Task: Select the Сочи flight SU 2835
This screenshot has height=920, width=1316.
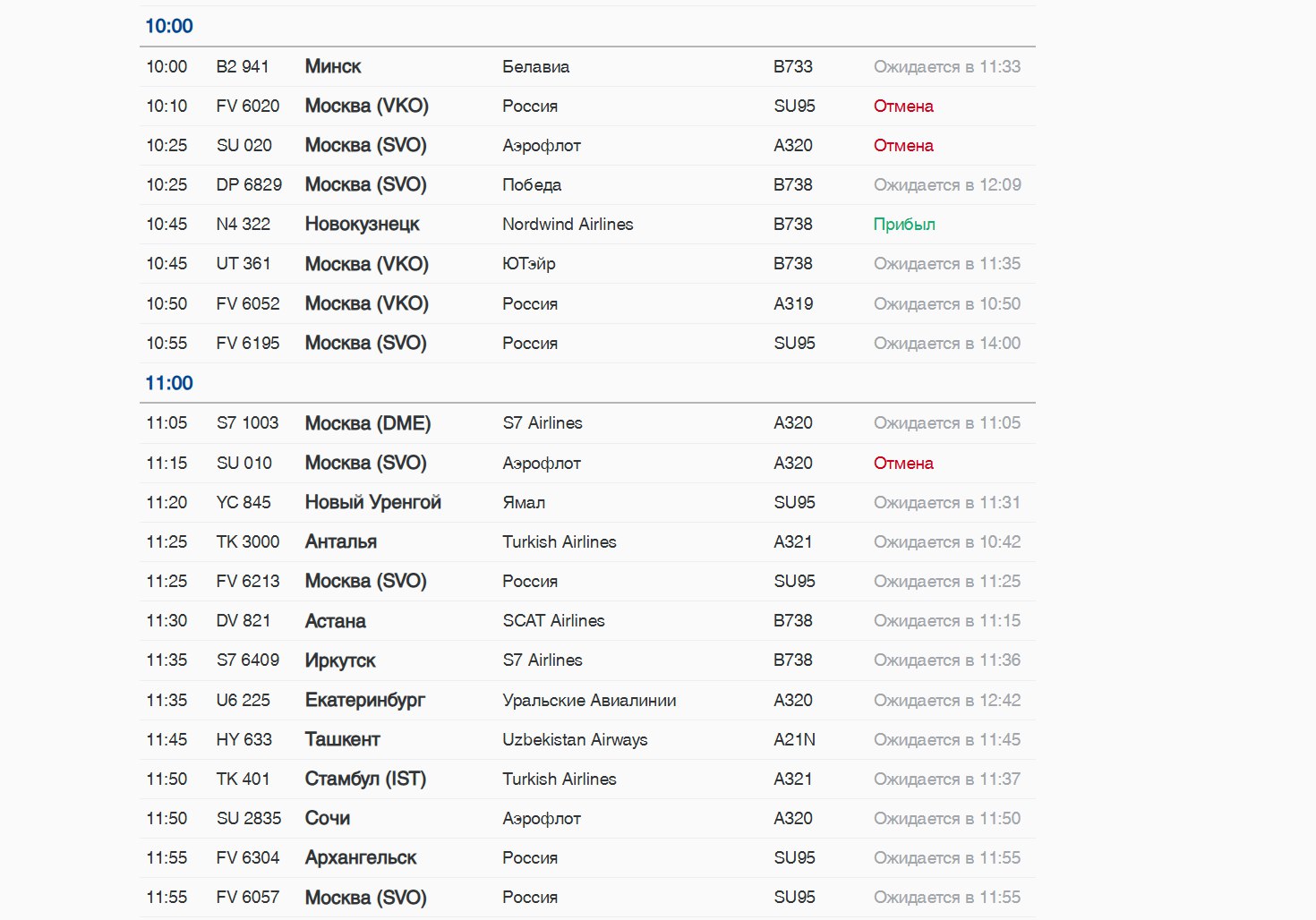Action: click(x=587, y=818)
